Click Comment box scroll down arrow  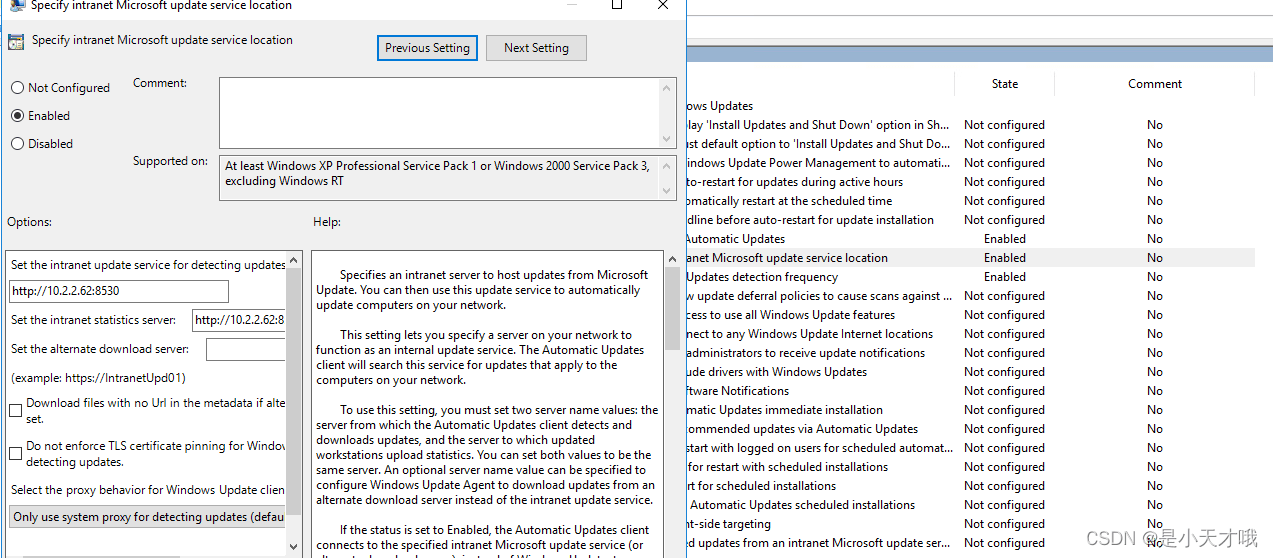[668, 139]
